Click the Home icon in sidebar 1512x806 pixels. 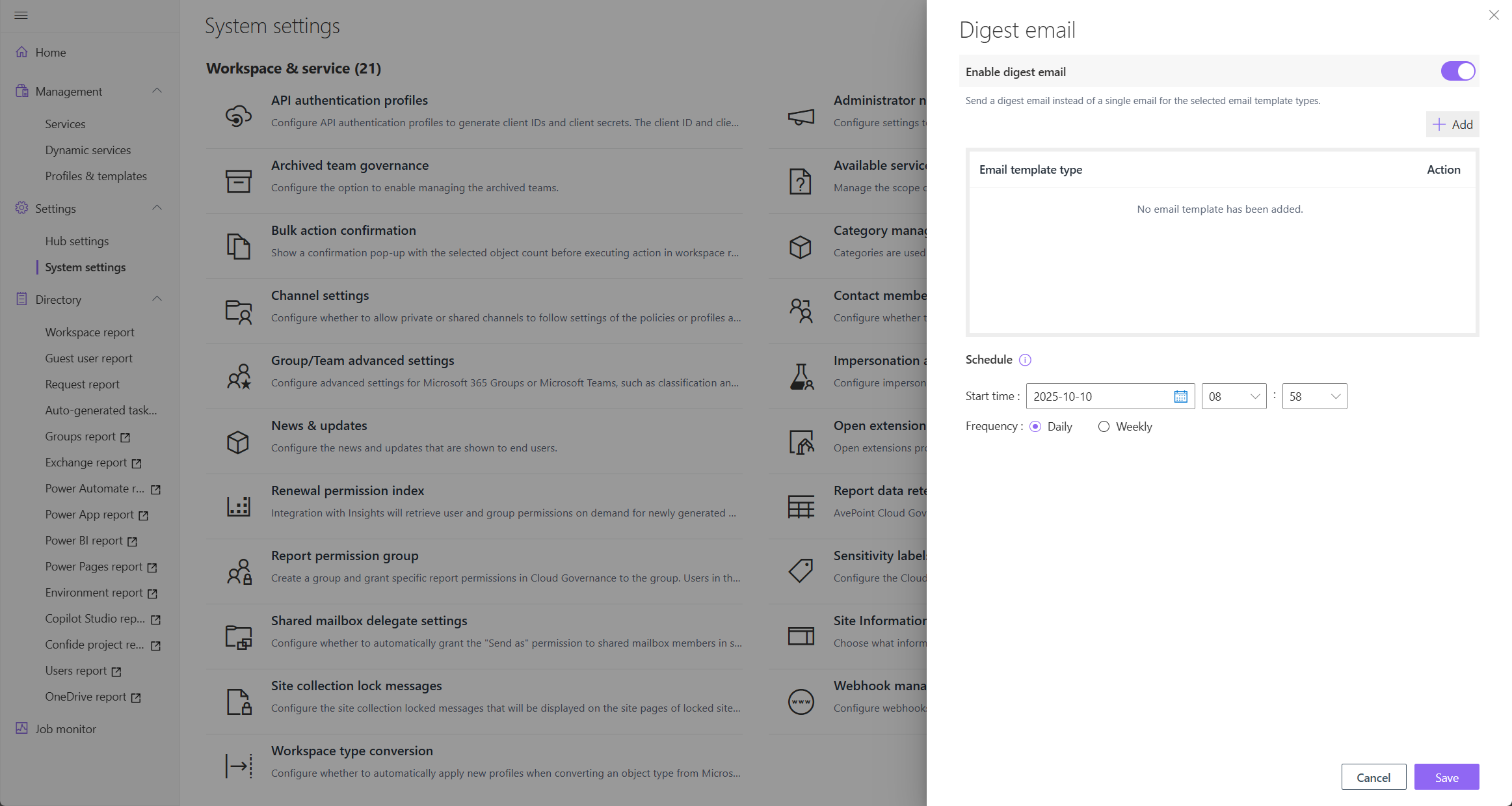tap(21, 52)
